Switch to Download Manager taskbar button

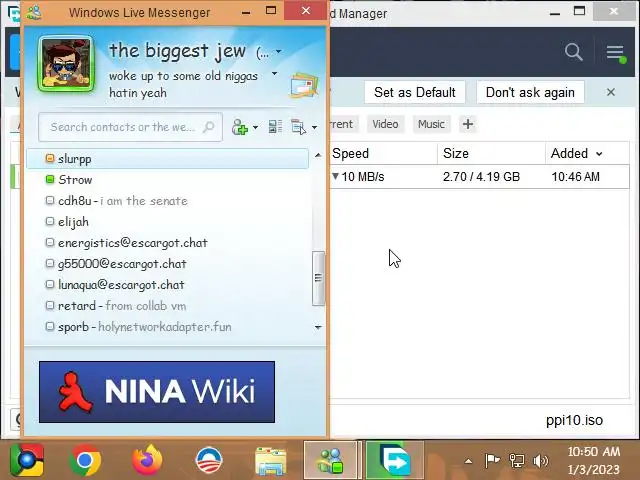pyautogui.click(x=395, y=460)
